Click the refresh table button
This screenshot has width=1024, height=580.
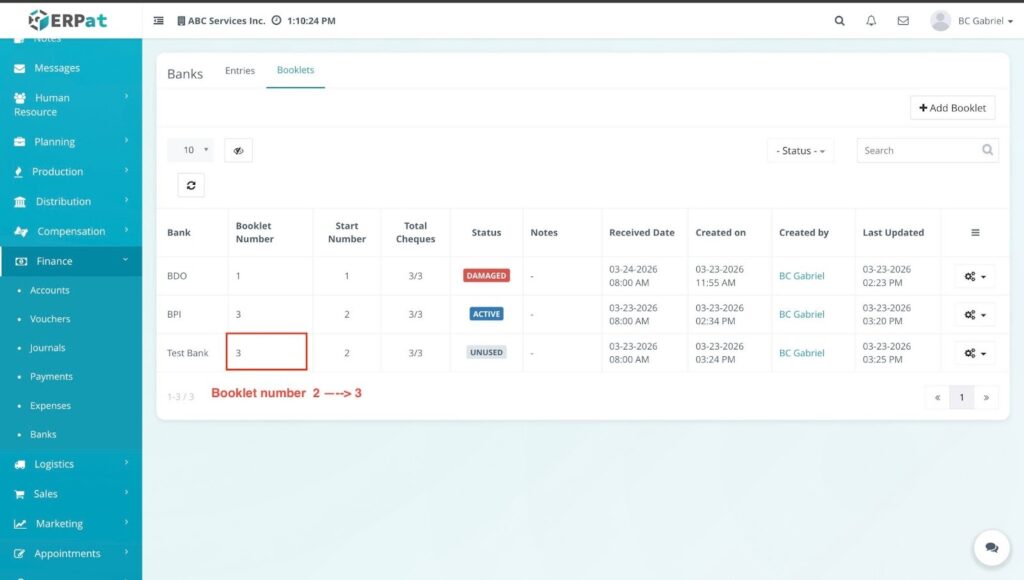pos(191,185)
